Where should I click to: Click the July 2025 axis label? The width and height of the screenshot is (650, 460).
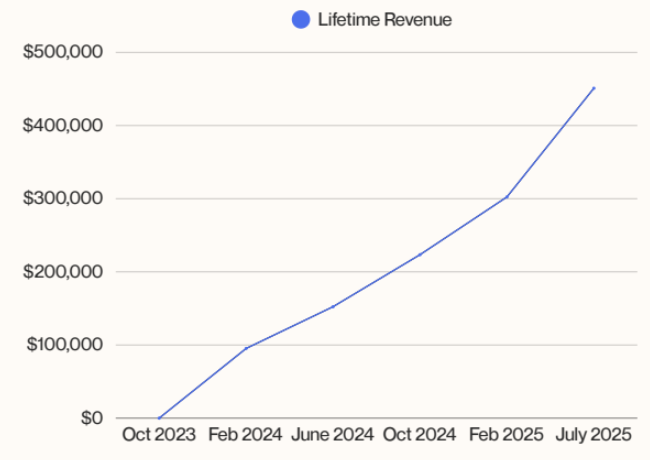pyautogui.click(x=593, y=435)
